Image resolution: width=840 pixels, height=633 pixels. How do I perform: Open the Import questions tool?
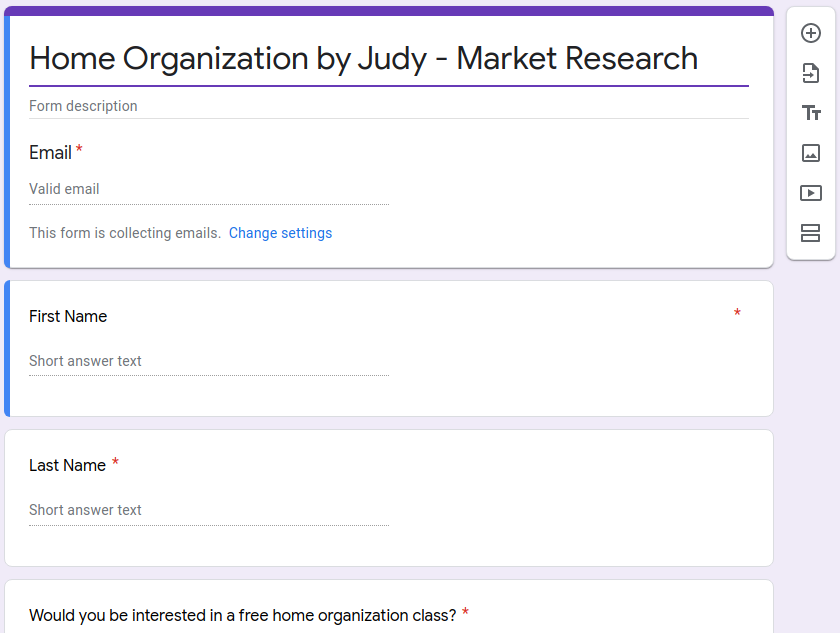coord(811,73)
